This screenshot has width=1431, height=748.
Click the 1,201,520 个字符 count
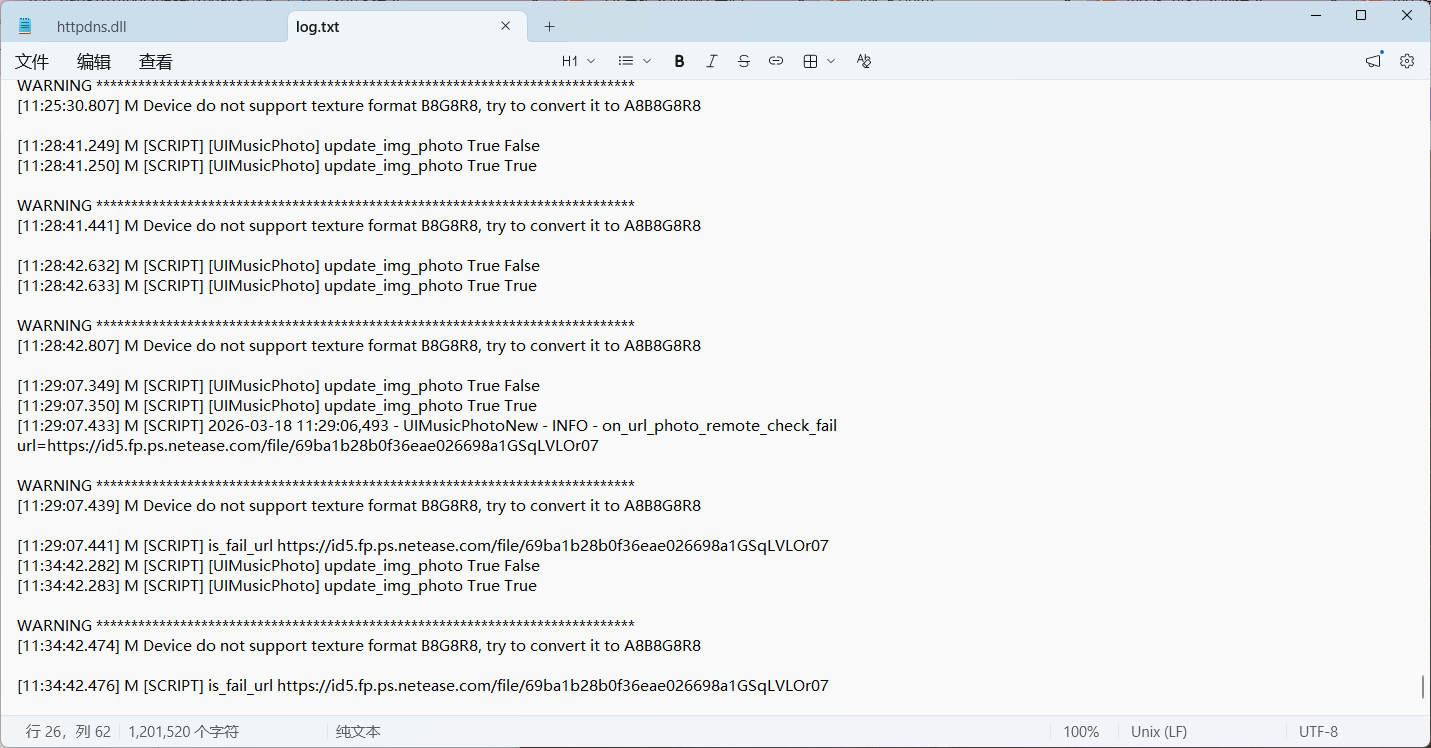point(184,732)
